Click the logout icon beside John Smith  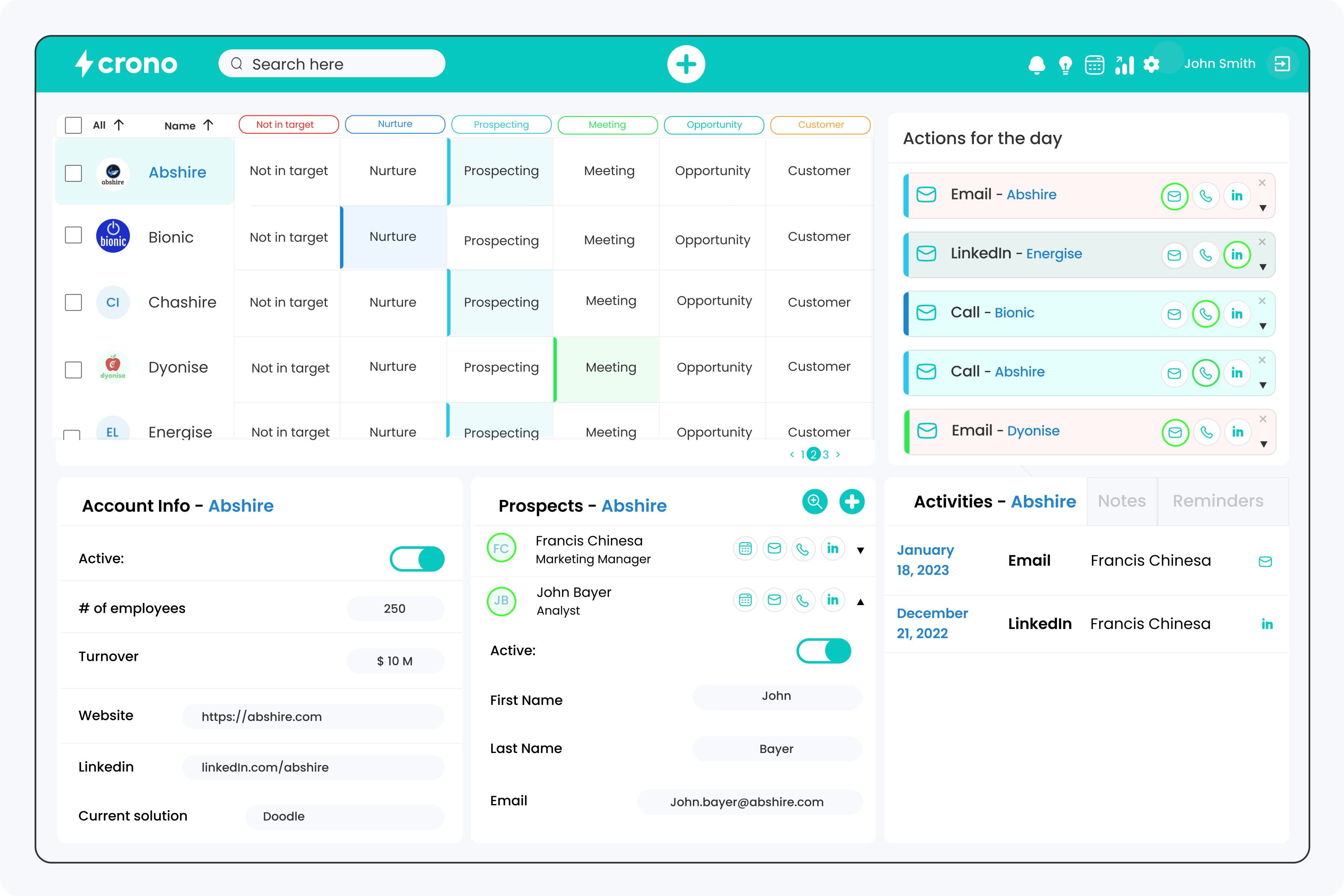click(1282, 63)
